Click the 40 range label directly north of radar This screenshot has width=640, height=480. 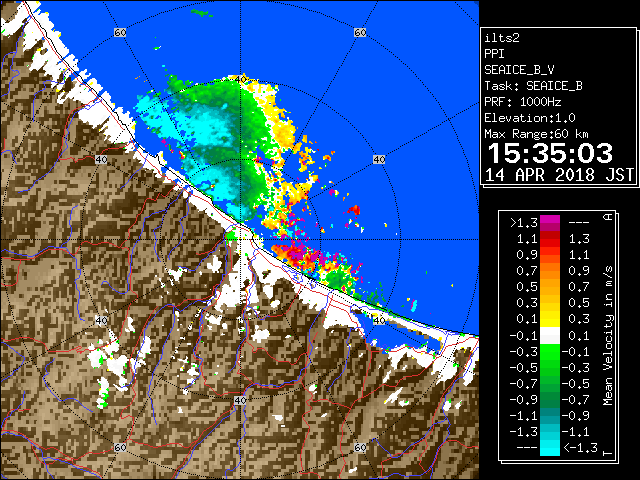point(240,79)
